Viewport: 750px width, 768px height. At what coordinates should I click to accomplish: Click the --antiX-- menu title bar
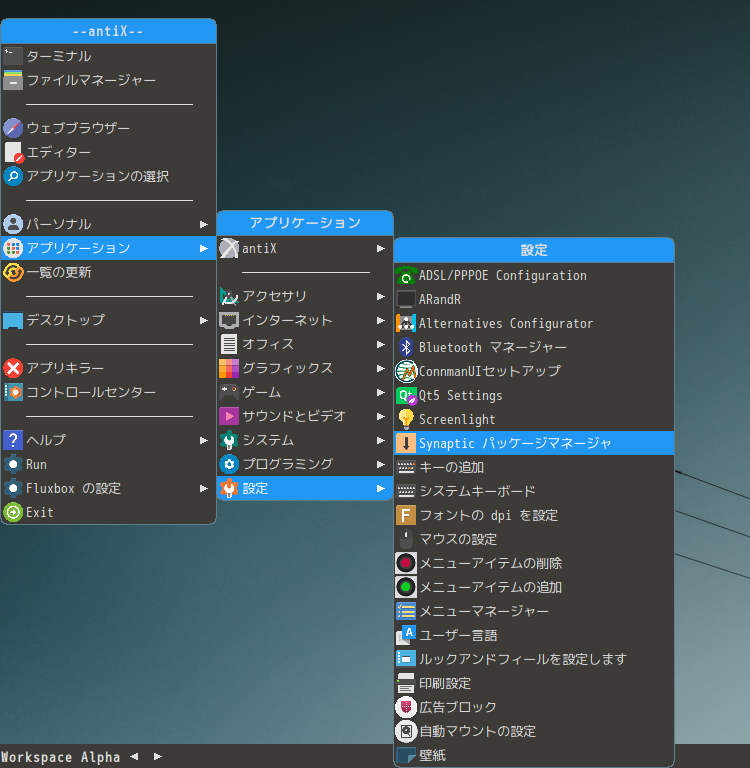click(108, 31)
